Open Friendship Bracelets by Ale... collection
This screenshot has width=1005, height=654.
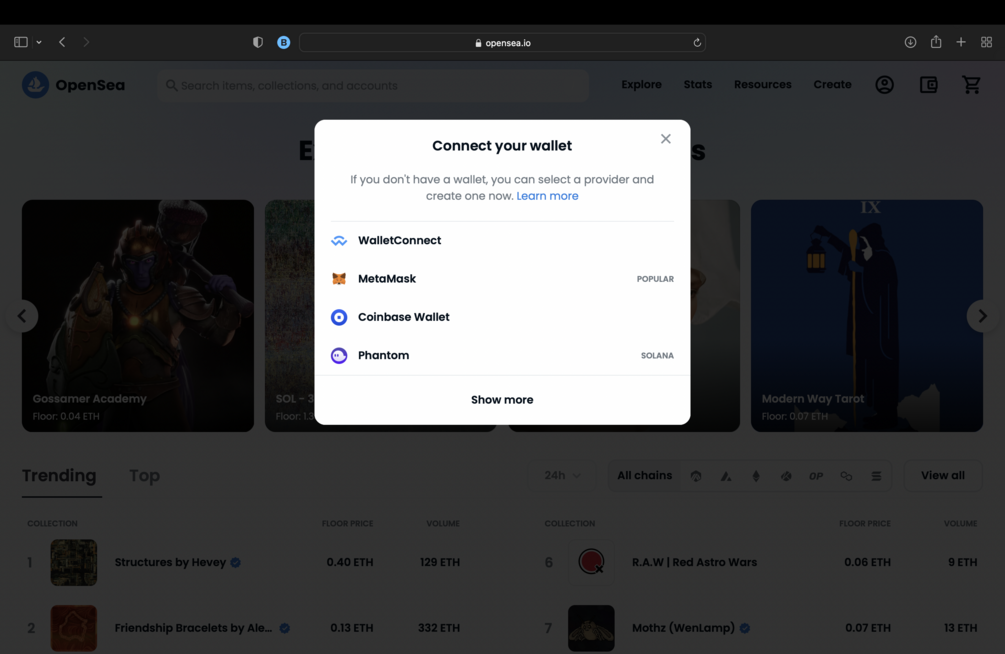pos(194,628)
